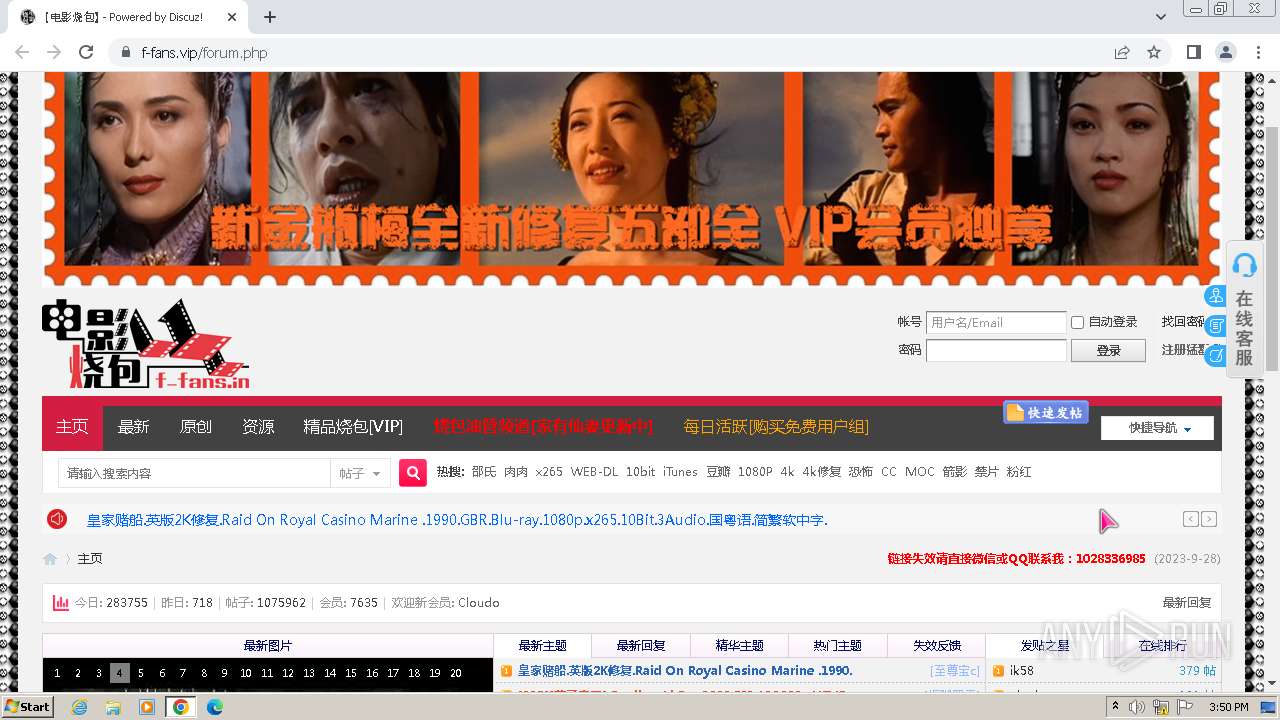This screenshot has height=720, width=1280.
Task: Open the red 烧包油管频道 nav link
Action: tap(543, 427)
